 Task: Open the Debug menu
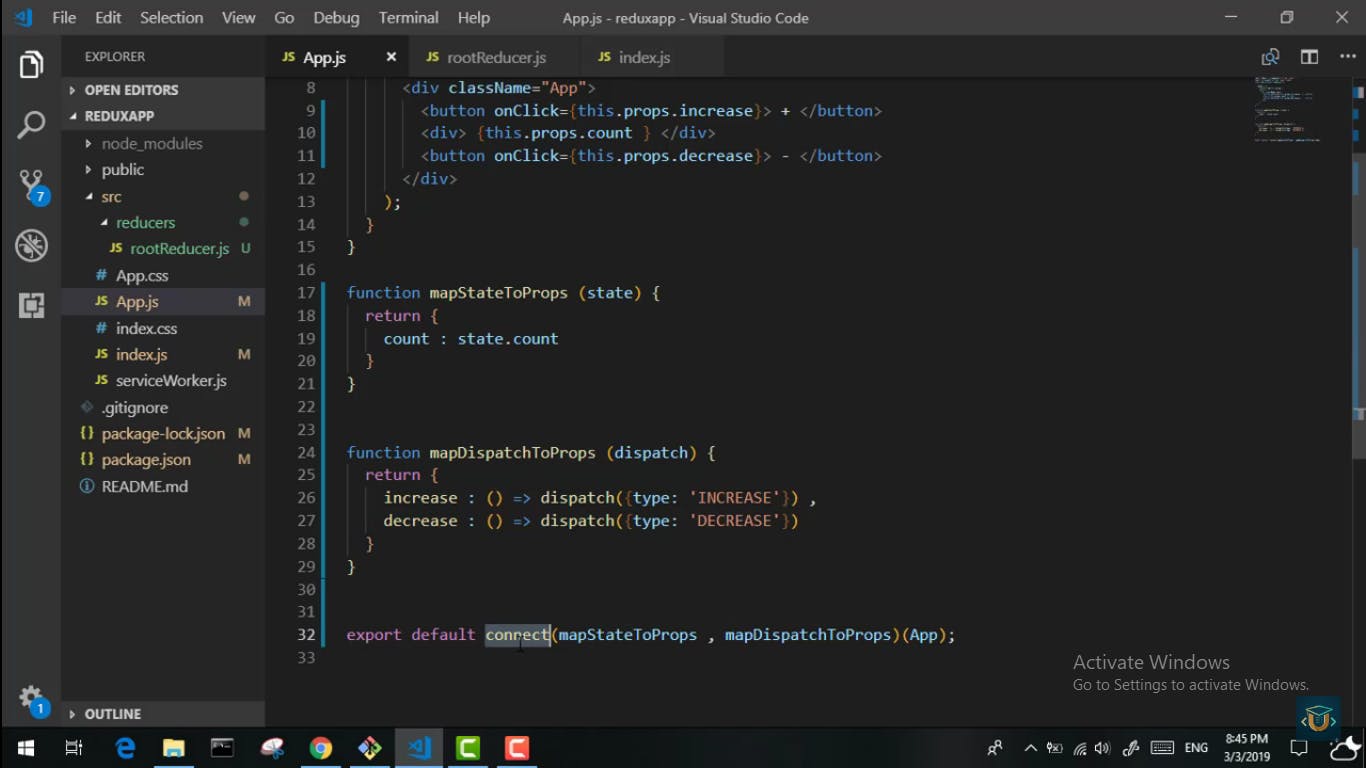[336, 18]
